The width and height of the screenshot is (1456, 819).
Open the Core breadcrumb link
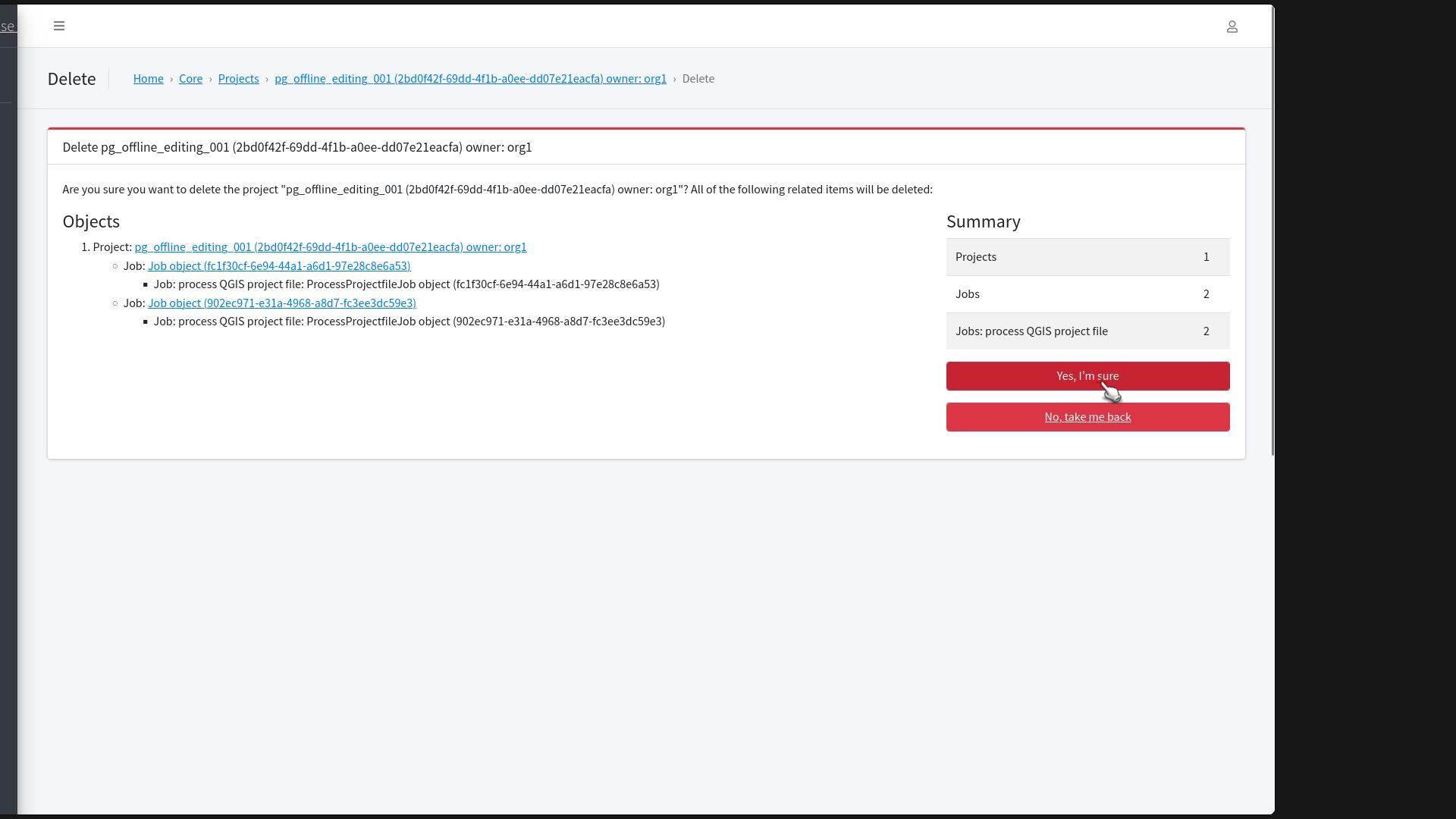(x=190, y=79)
